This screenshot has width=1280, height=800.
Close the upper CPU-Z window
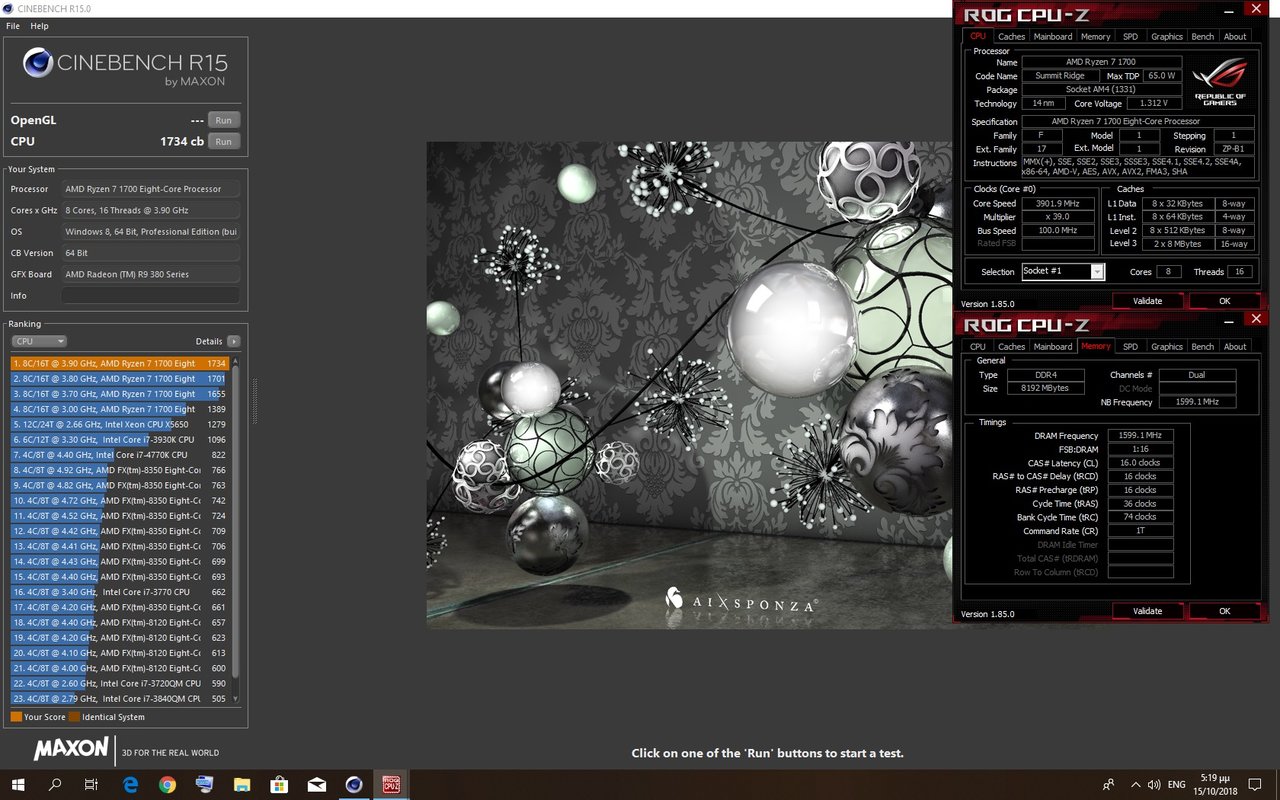(x=1256, y=9)
